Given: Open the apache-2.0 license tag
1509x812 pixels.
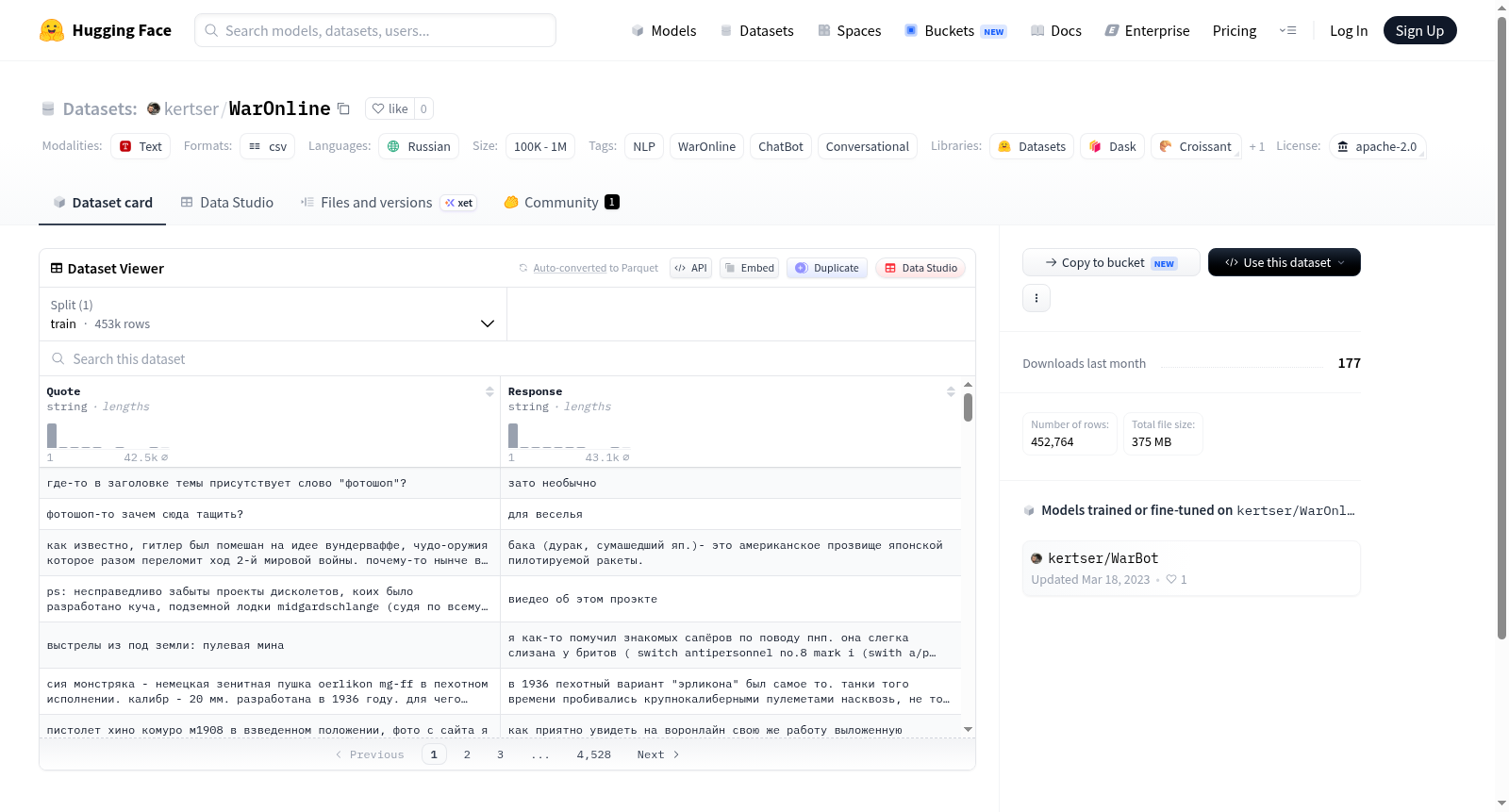Looking at the screenshot, I should click(1377, 146).
